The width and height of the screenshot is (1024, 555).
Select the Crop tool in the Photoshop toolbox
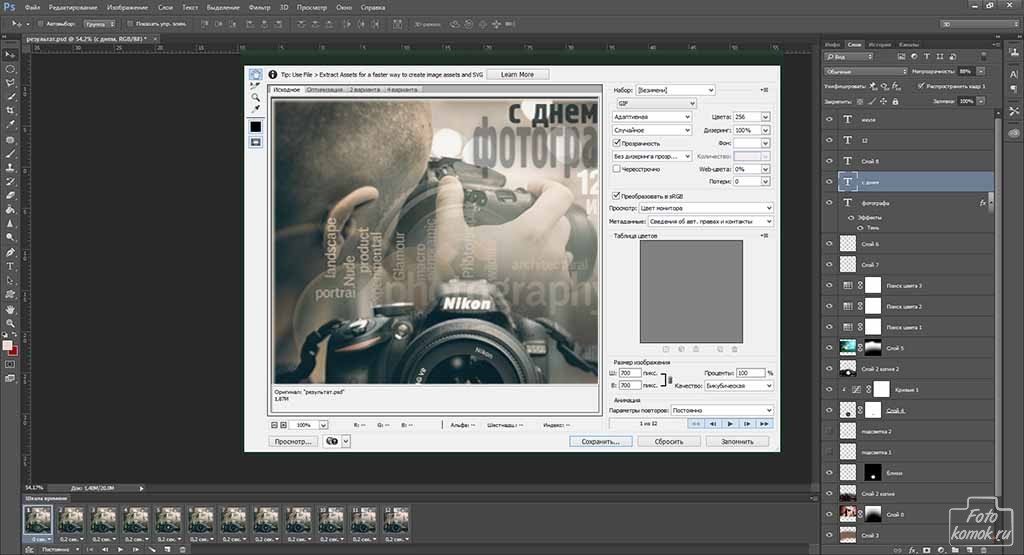10,110
